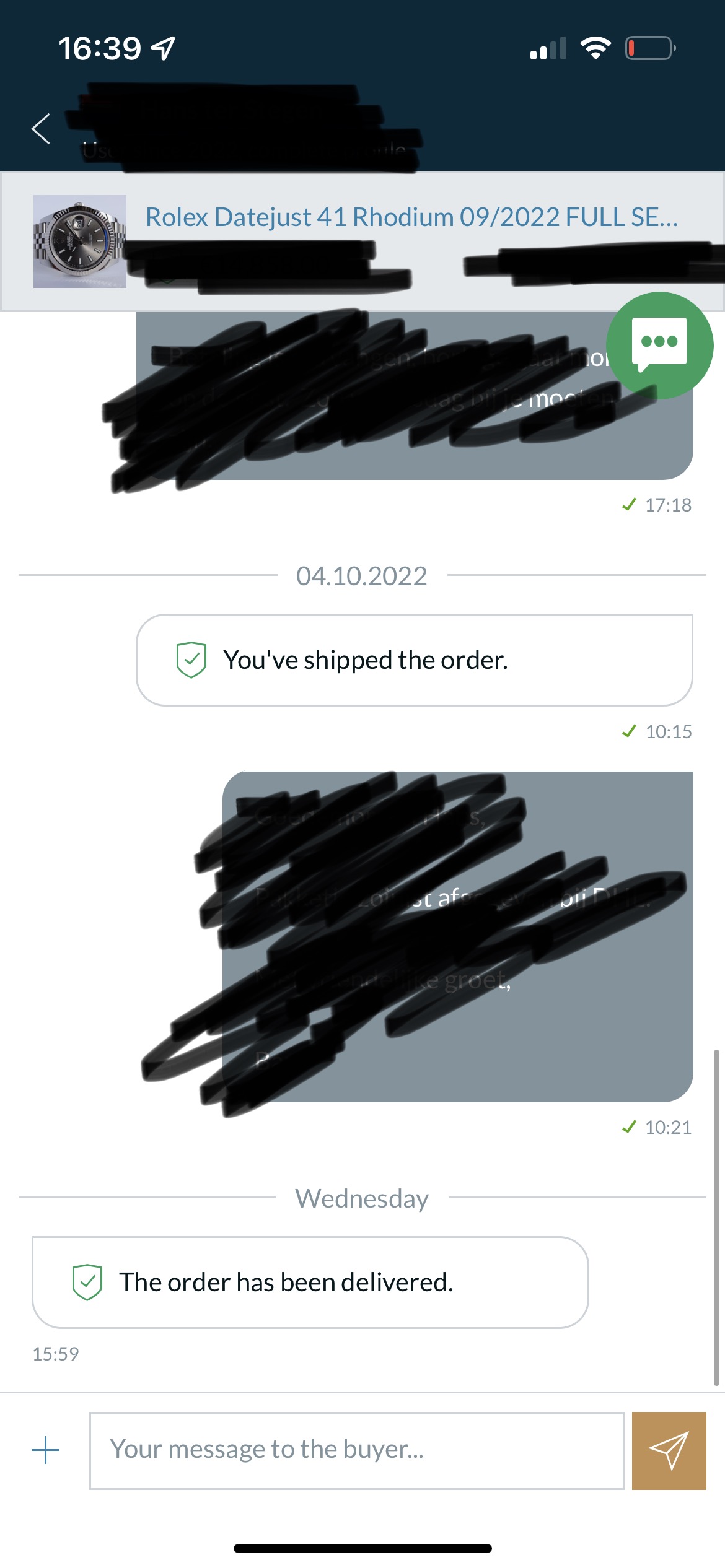Tap "The order has been delivered." notification
This screenshot has height=1568, width=725.
coord(310,1283)
